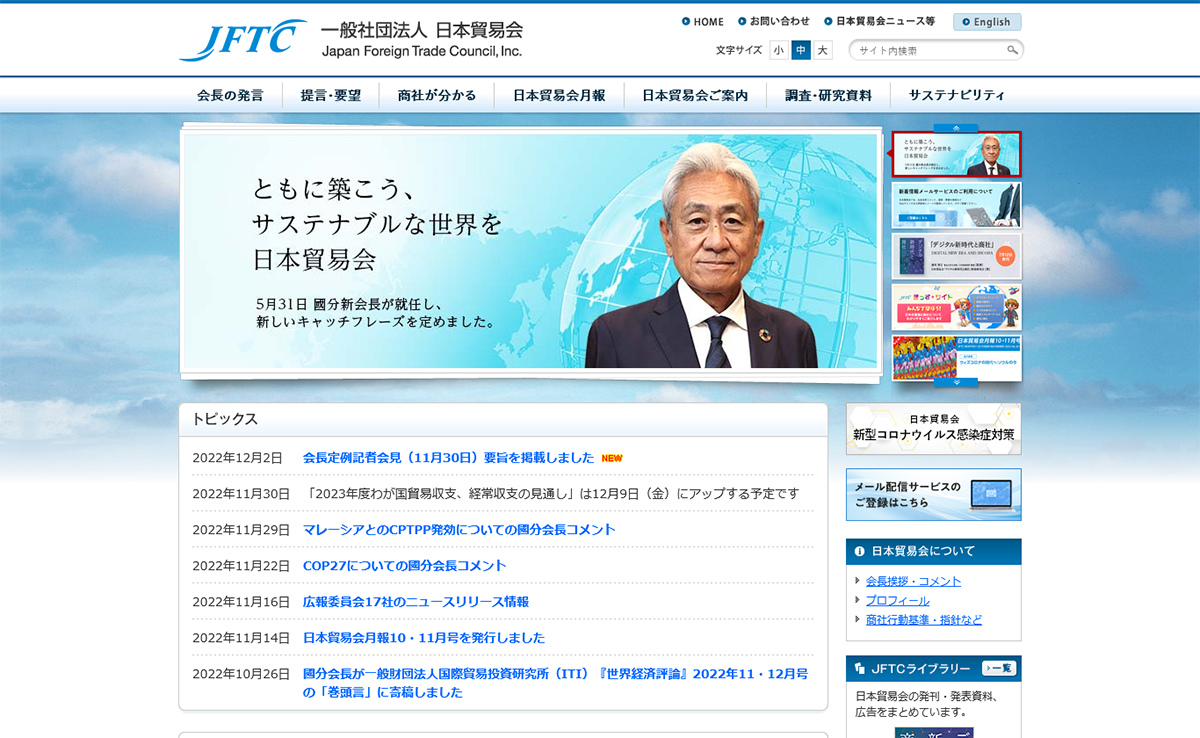Open the 会長の発言 menu

230,96
